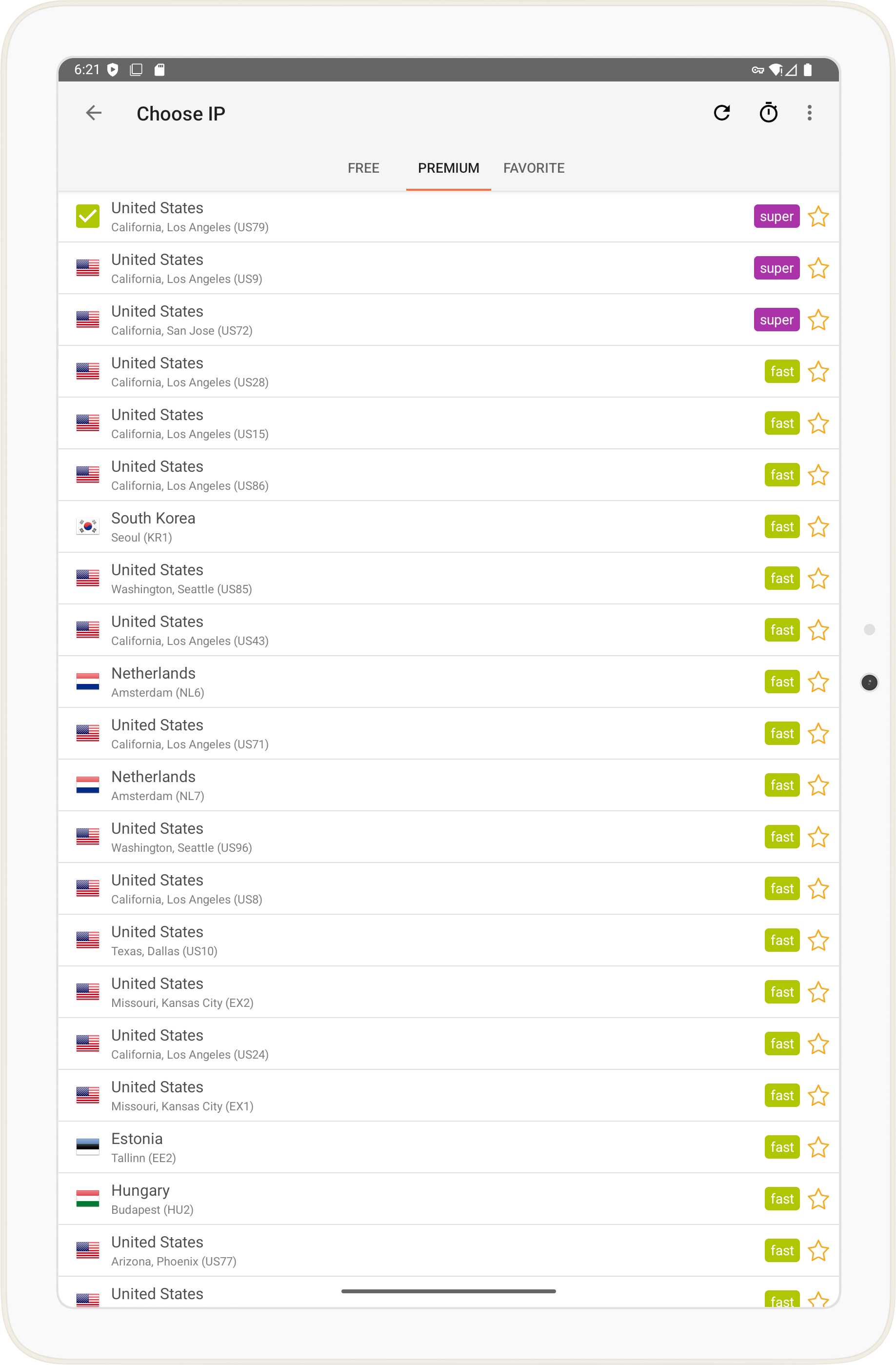Image resolution: width=896 pixels, height=1365 pixels.
Task: Open the three-dot overflow menu
Action: click(x=809, y=113)
